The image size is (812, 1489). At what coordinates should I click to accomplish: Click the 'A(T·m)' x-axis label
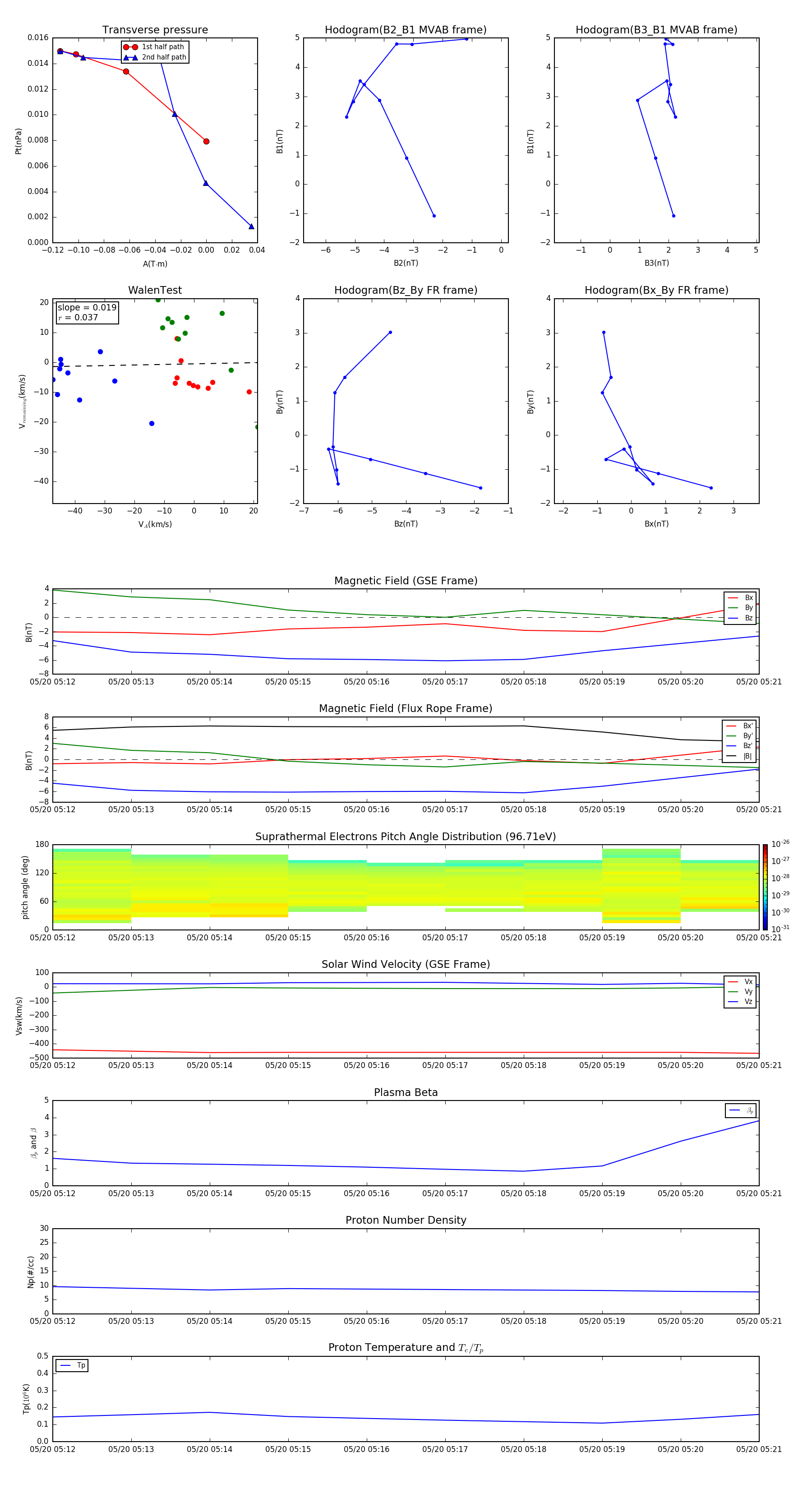(155, 264)
